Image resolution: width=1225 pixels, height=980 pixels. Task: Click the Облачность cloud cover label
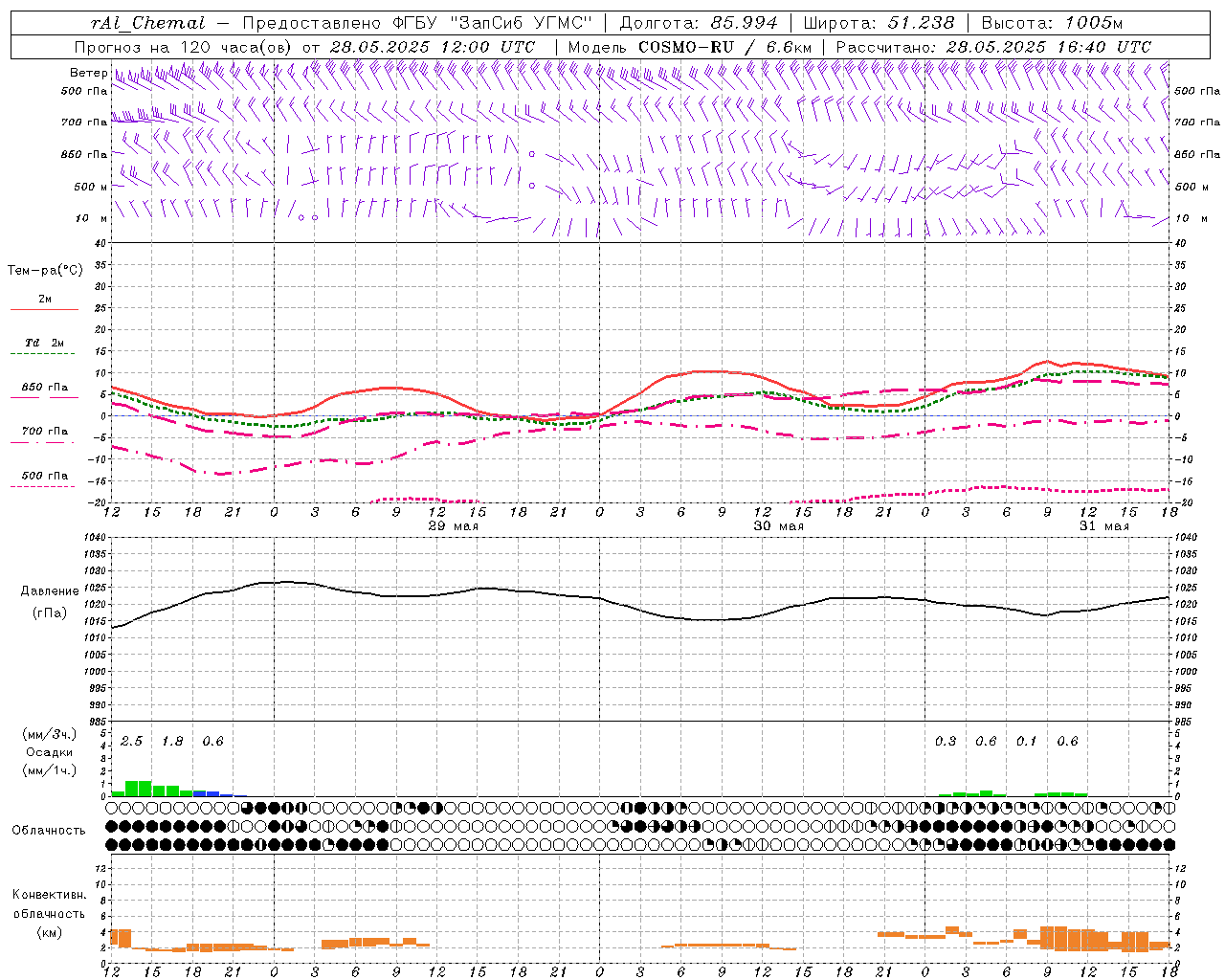click(x=49, y=831)
